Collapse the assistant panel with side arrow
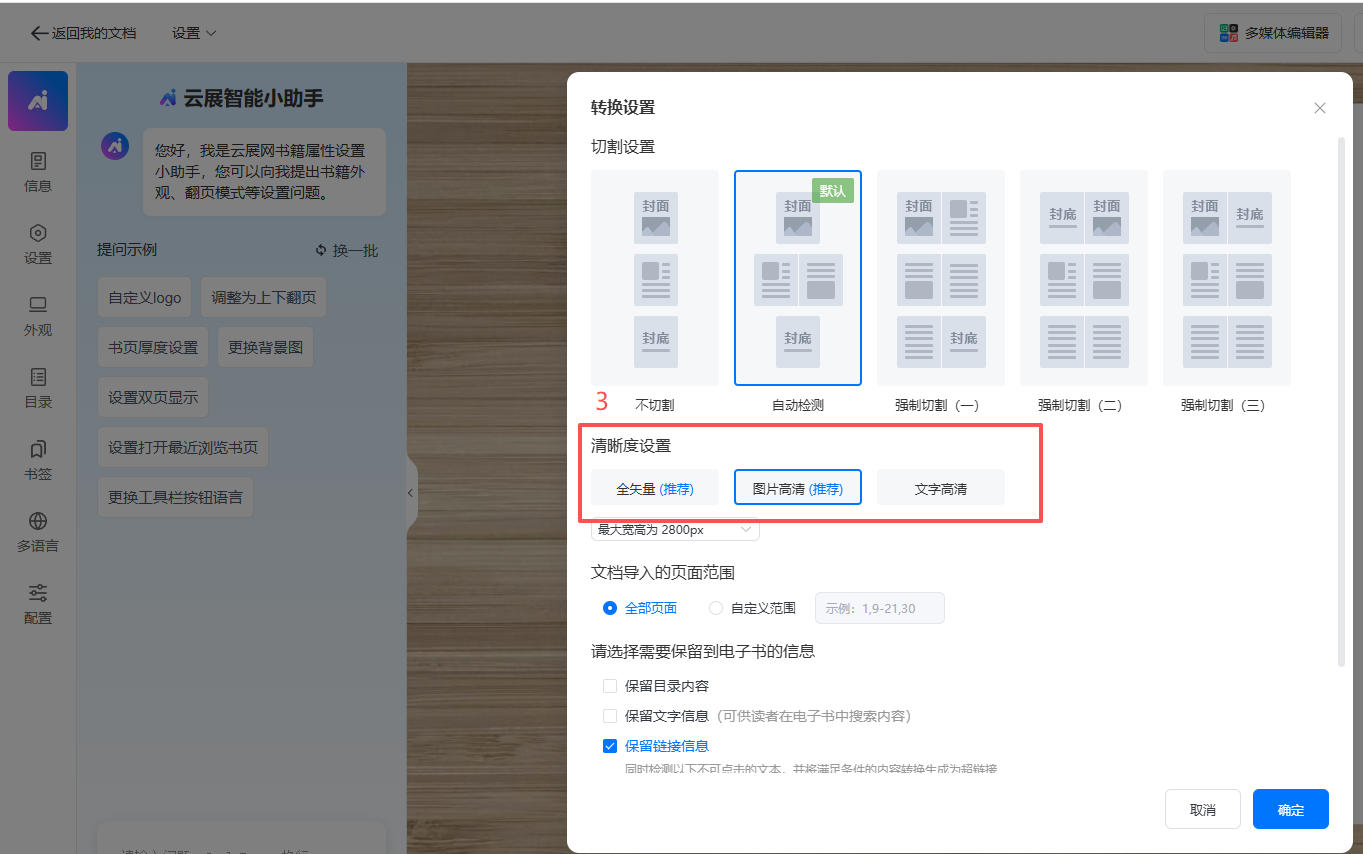 click(x=410, y=493)
